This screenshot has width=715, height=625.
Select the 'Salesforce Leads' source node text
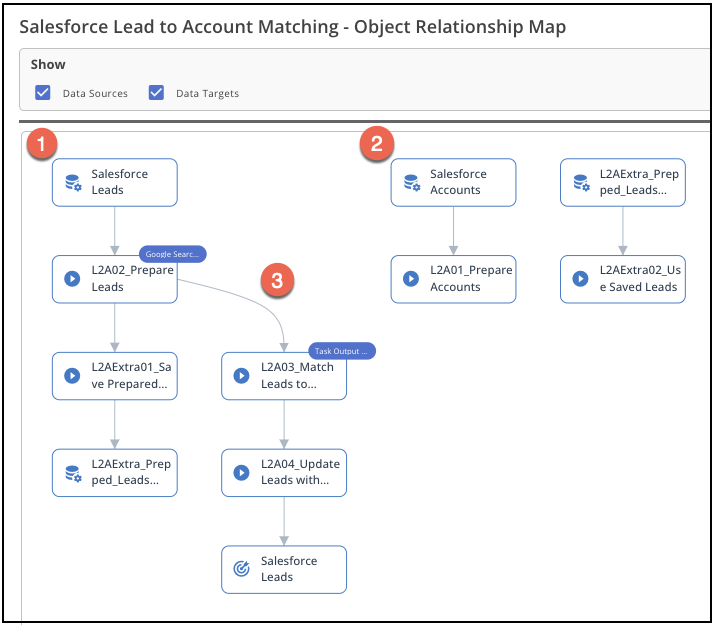coord(119,182)
